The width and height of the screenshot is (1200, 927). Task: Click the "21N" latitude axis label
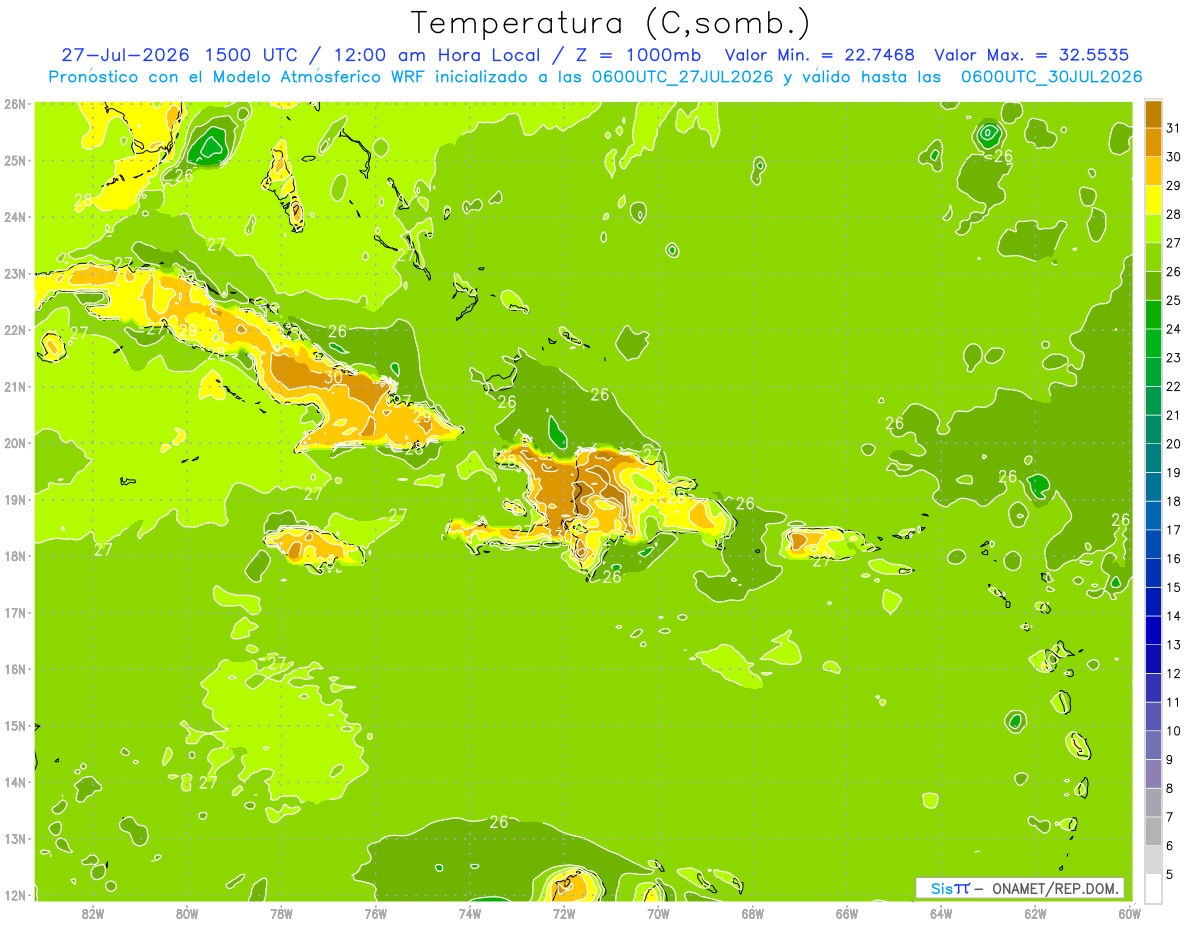click(15, 386)
